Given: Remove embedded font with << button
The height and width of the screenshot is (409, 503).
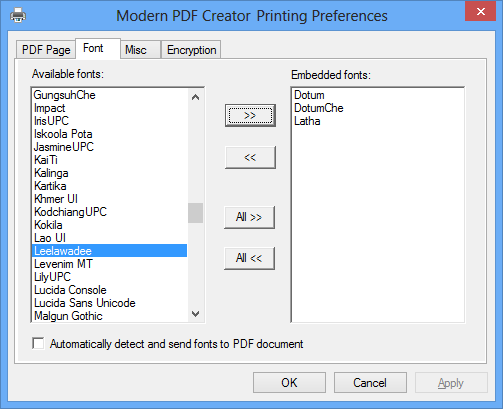Looking at the screenshot, I should tap(250, 157).
